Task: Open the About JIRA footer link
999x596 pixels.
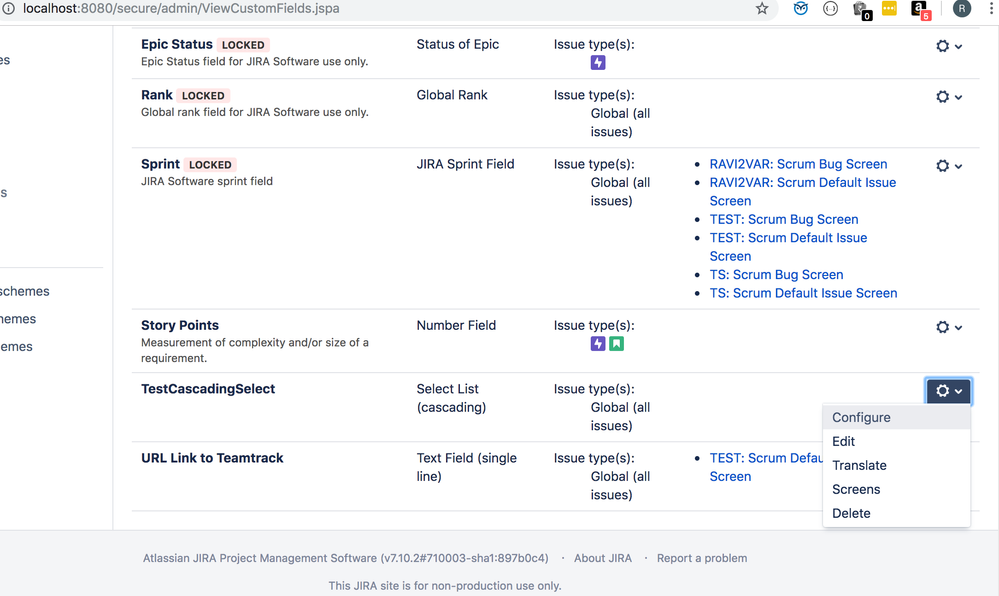Action: pos(603,558)
